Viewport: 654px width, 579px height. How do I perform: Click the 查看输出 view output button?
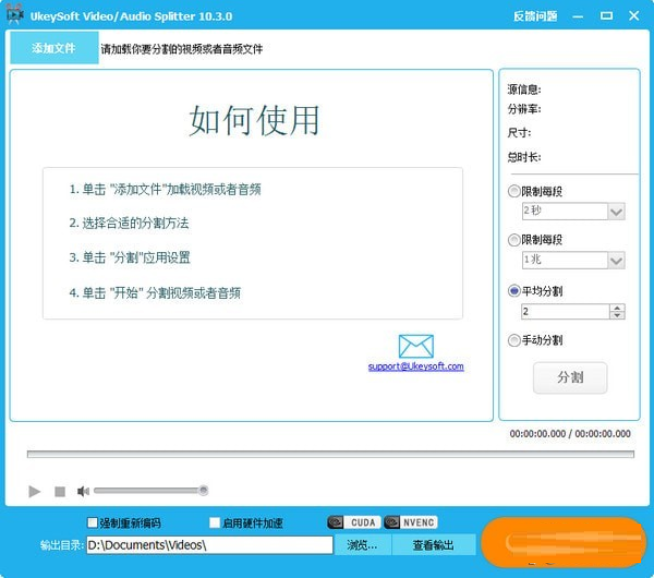(433, 545)
